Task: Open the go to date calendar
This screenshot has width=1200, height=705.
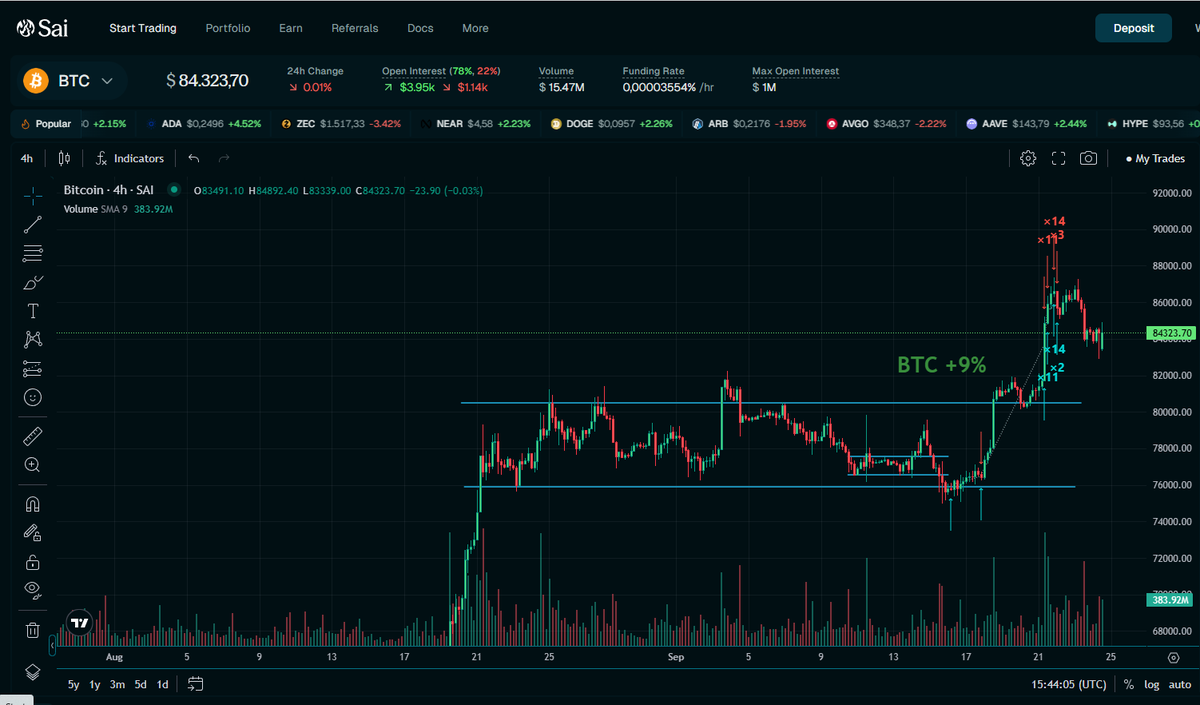Action: tap(195, 685)
